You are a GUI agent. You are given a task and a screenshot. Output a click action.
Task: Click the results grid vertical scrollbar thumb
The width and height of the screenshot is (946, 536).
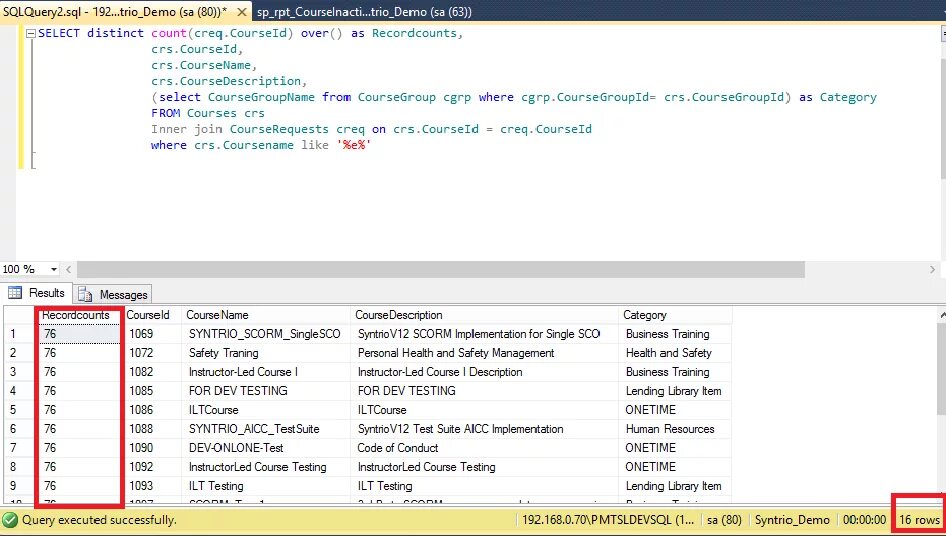942,369
